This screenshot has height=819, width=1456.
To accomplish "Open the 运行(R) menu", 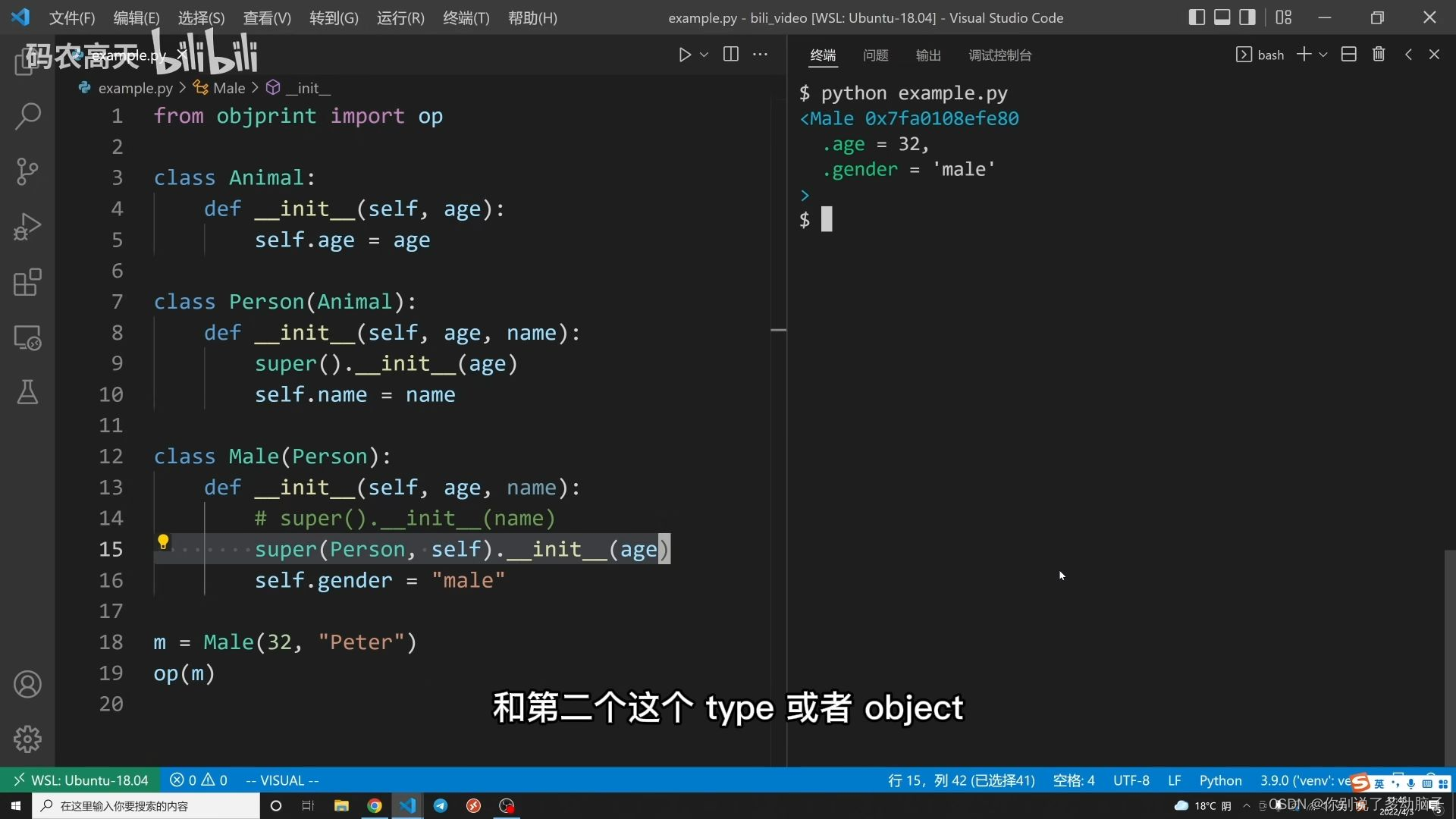I will point(400,17).
